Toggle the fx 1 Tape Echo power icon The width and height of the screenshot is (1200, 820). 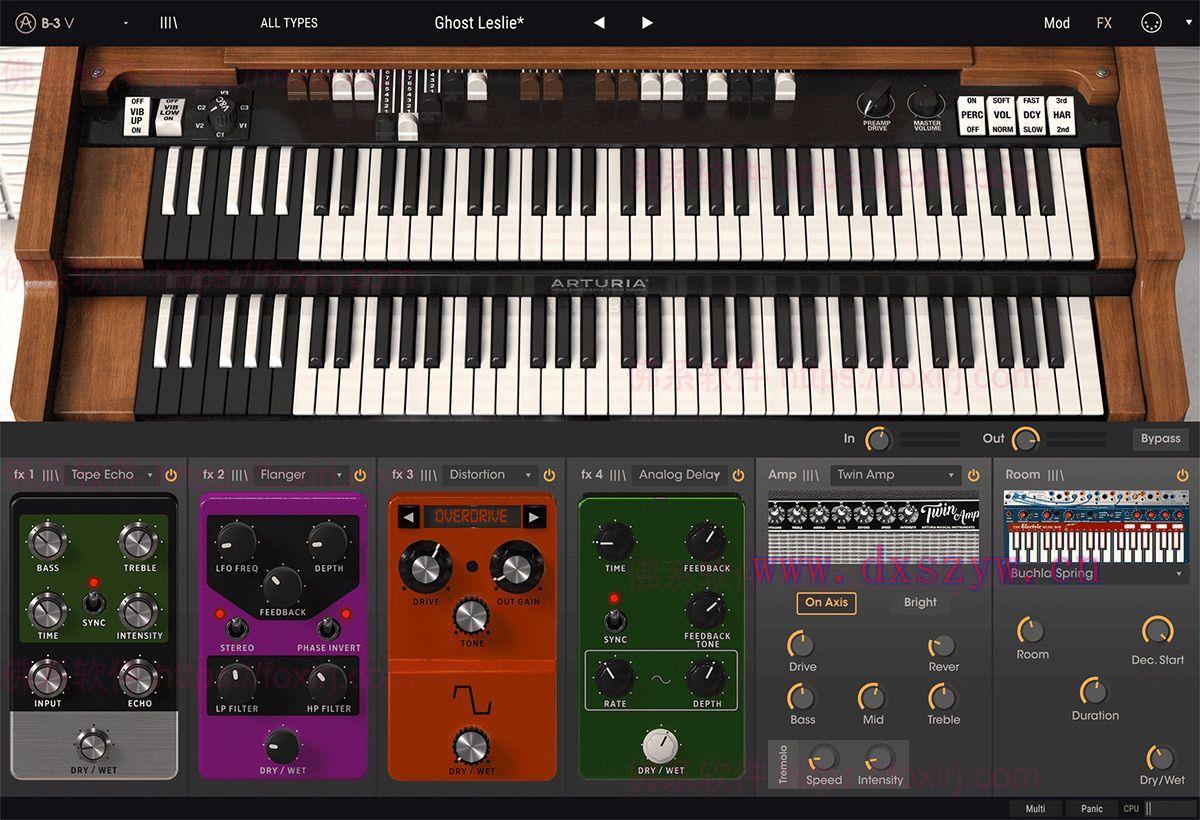(171, 475)
